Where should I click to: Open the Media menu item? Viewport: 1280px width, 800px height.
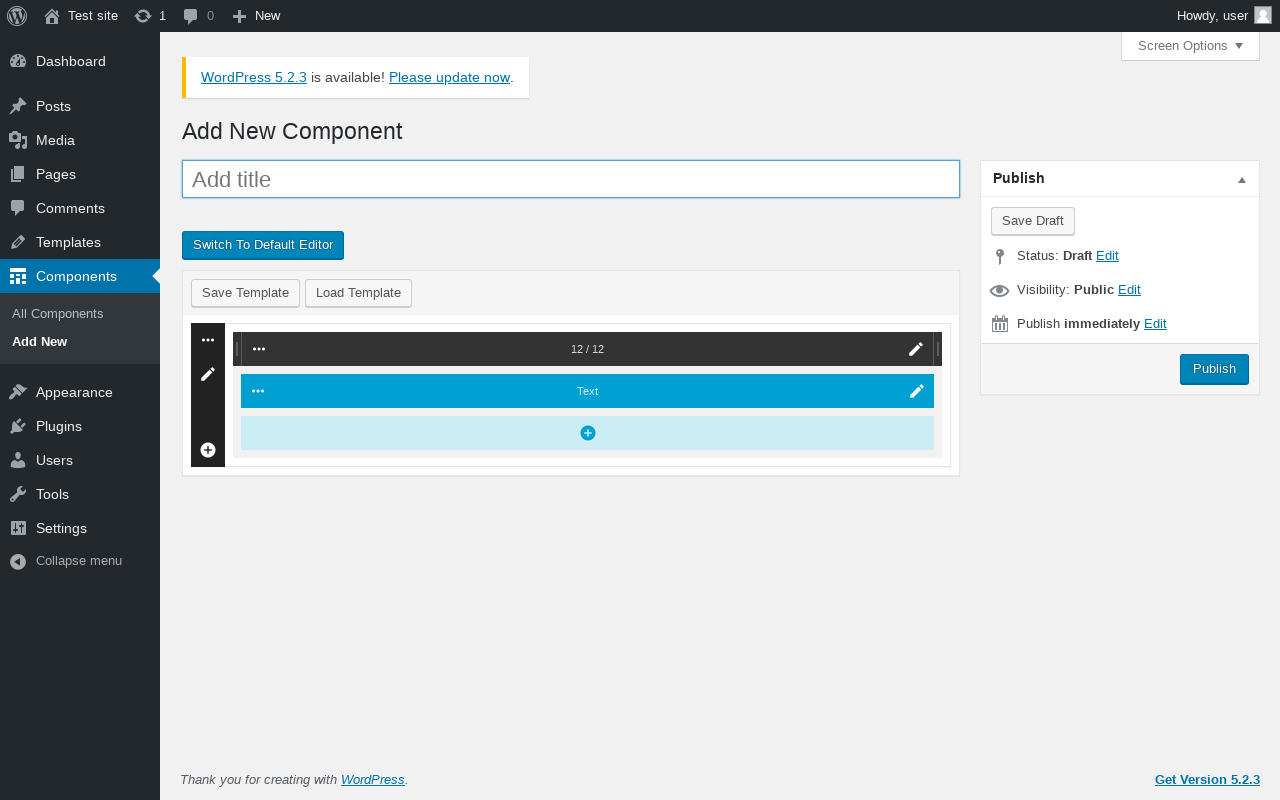[80, 140]
